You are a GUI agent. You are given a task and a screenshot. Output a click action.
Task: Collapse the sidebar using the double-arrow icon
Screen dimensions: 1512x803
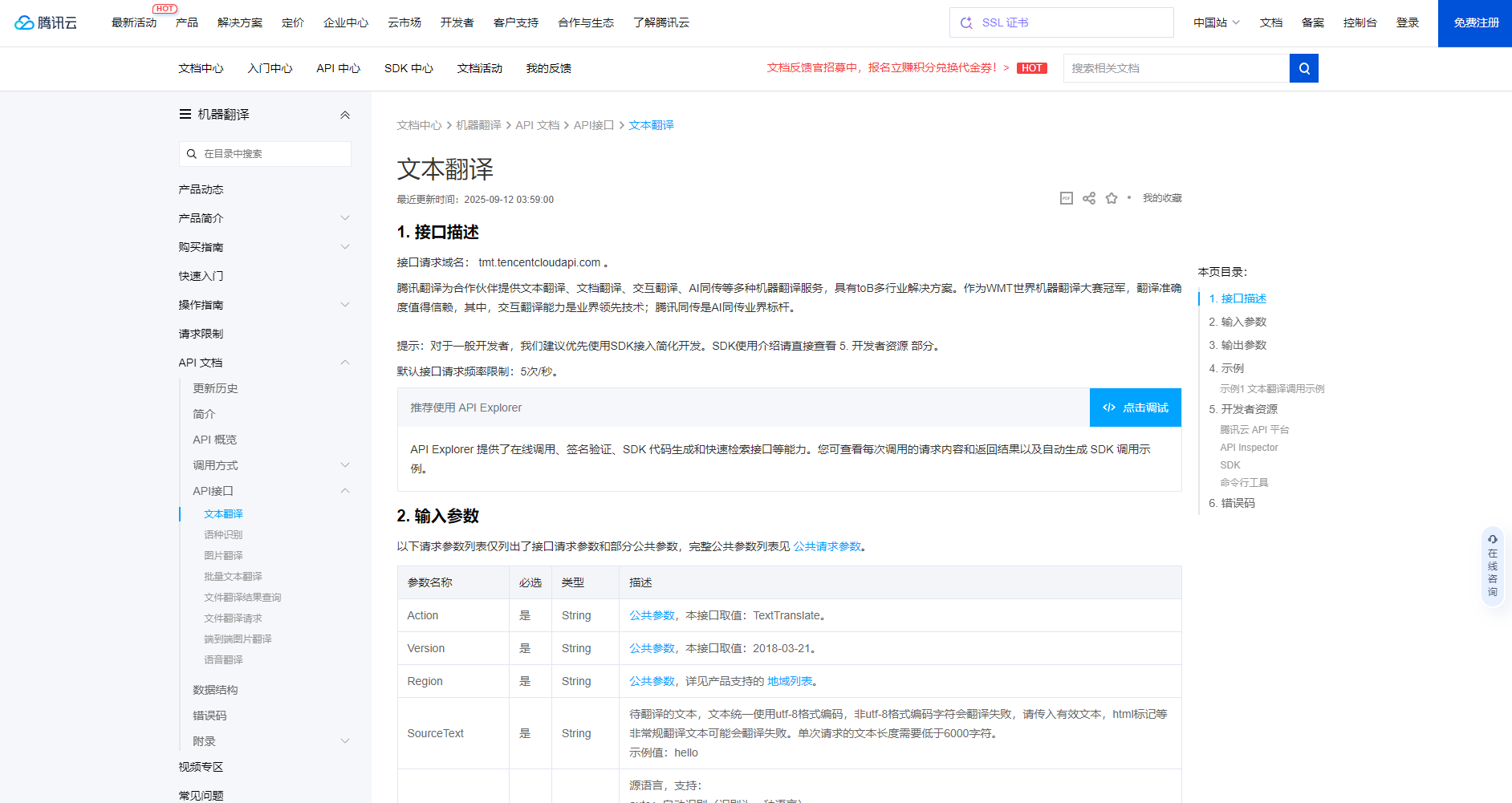pyautogui.click(x=345, y=115)
